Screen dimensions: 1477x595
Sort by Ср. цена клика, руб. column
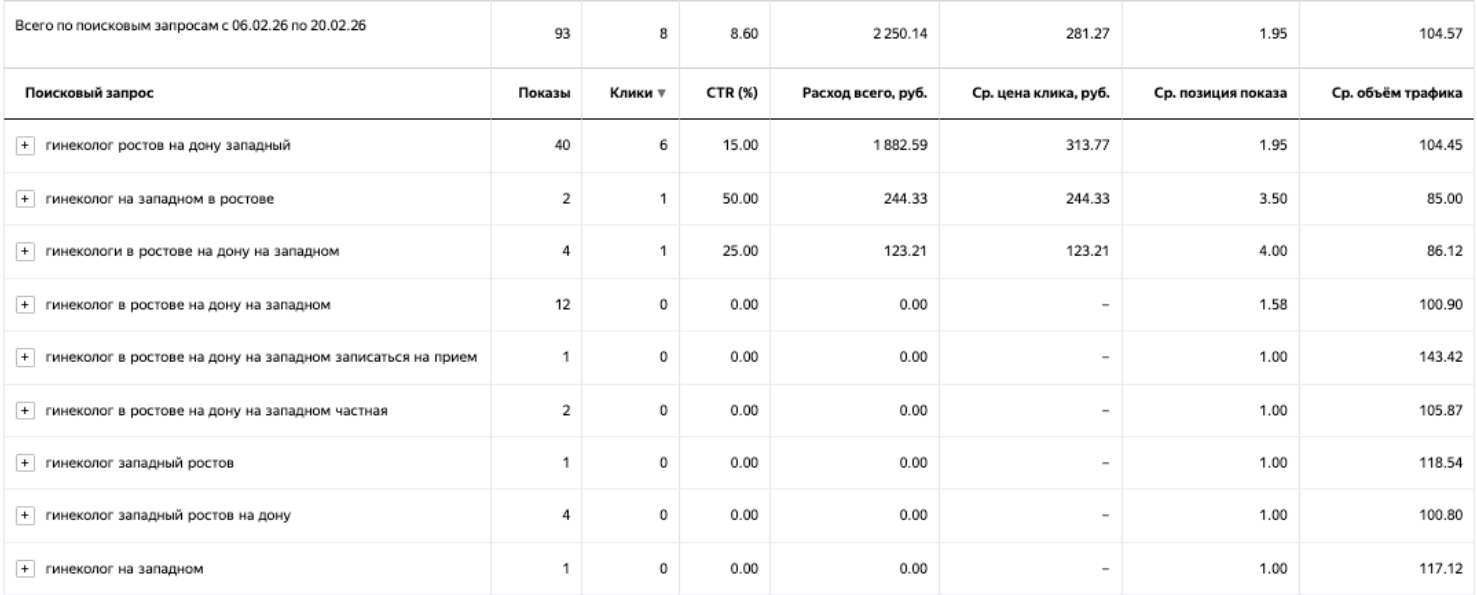pyautogui.click(x=1045, y=94)
